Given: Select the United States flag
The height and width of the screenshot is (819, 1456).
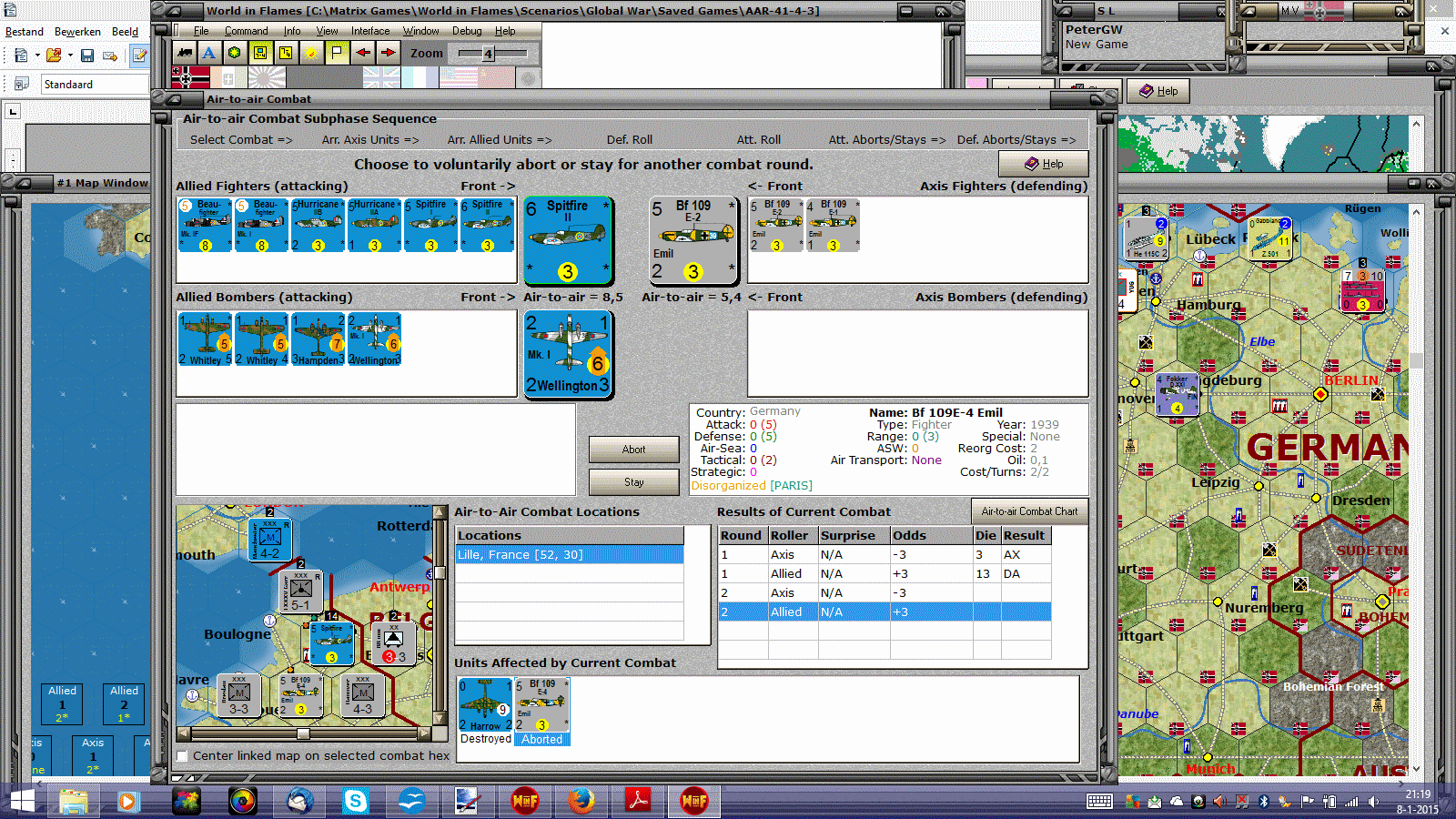Looking at the screenshot, I should pos(458,77).
